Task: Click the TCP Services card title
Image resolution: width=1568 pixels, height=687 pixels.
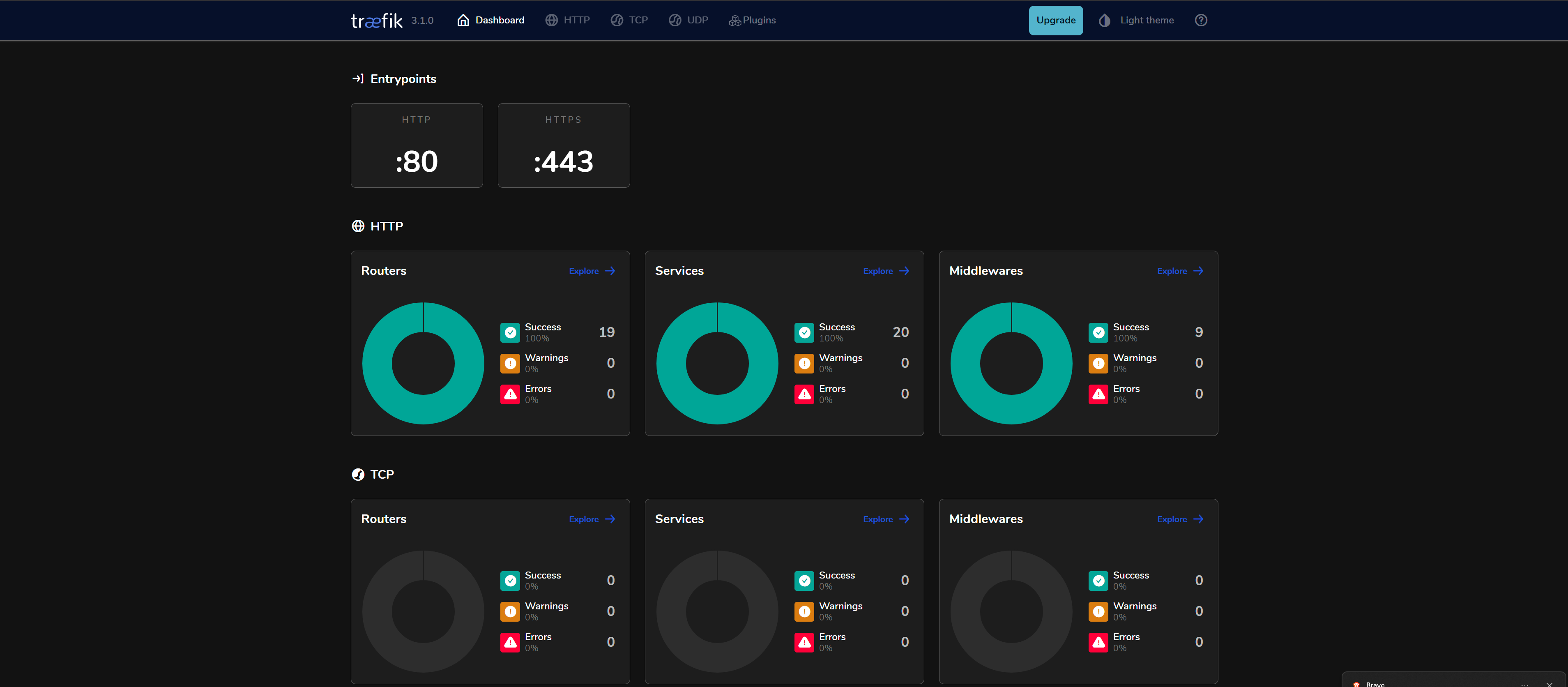Action: point(679,519)
